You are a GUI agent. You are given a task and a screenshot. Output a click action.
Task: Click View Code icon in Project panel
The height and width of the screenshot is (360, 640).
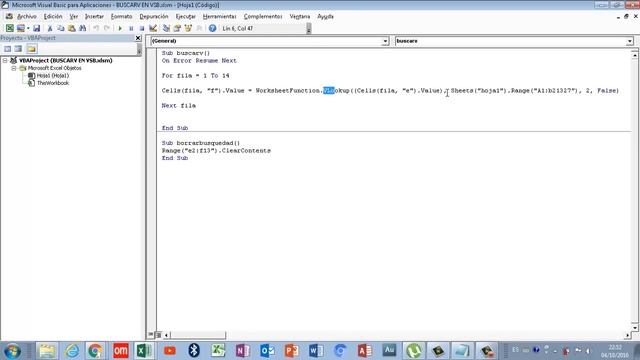7,49
